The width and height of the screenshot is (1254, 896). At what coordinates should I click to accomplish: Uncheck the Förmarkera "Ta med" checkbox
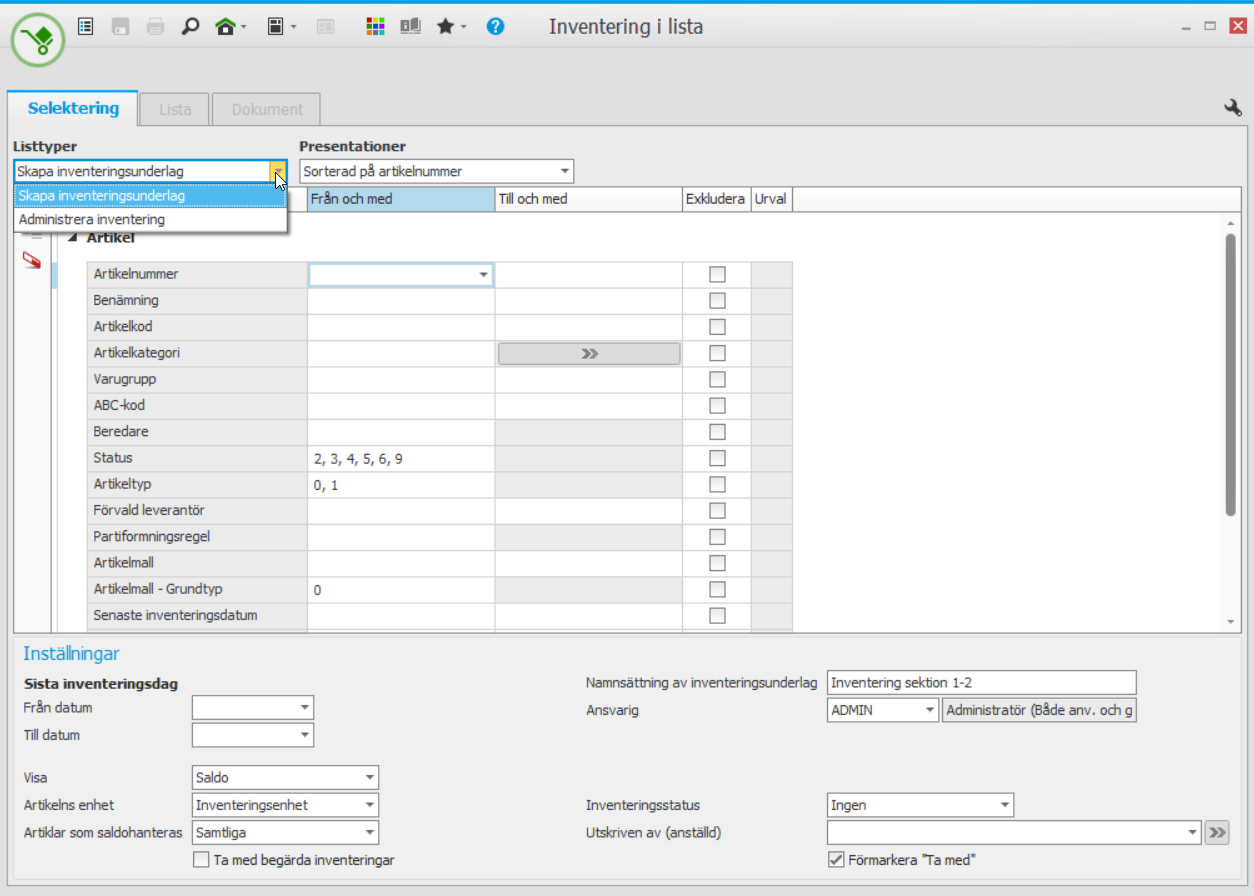pos(837,859)
